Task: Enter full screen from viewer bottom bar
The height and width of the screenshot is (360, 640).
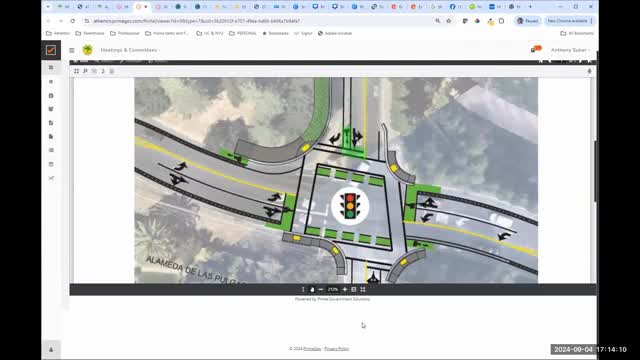Action: pos(363,289)
